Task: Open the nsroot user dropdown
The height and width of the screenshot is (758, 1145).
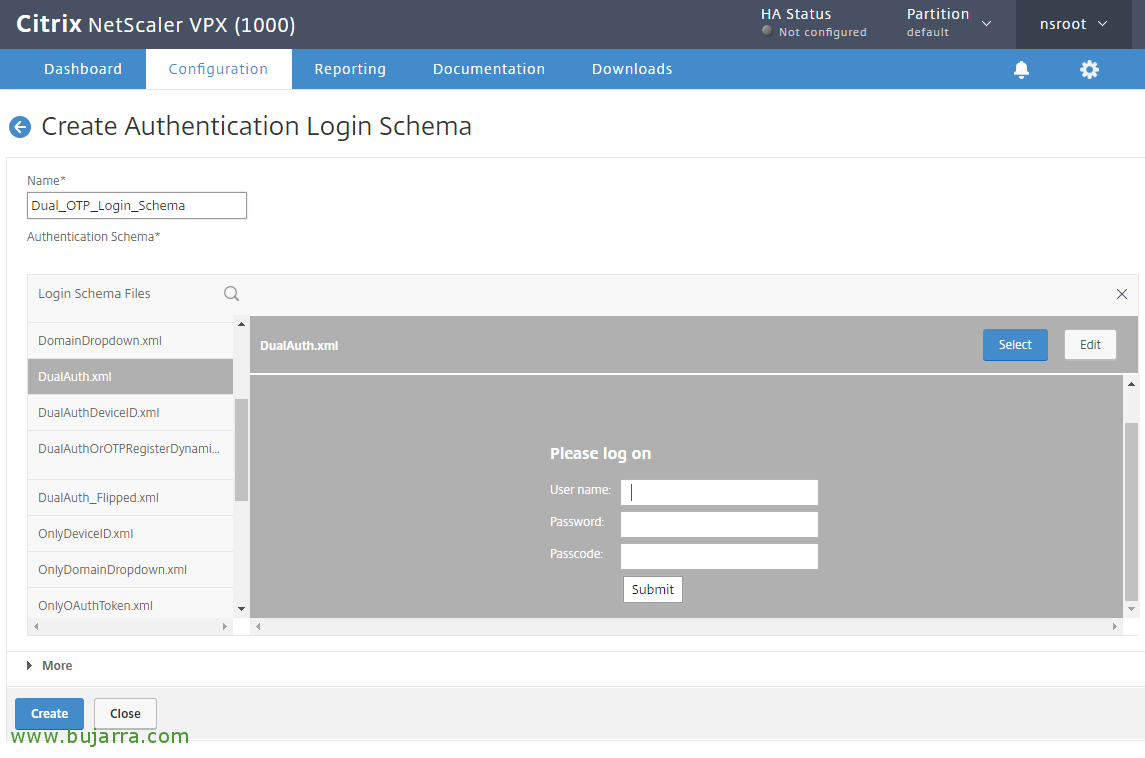Action: [1073, 24]
